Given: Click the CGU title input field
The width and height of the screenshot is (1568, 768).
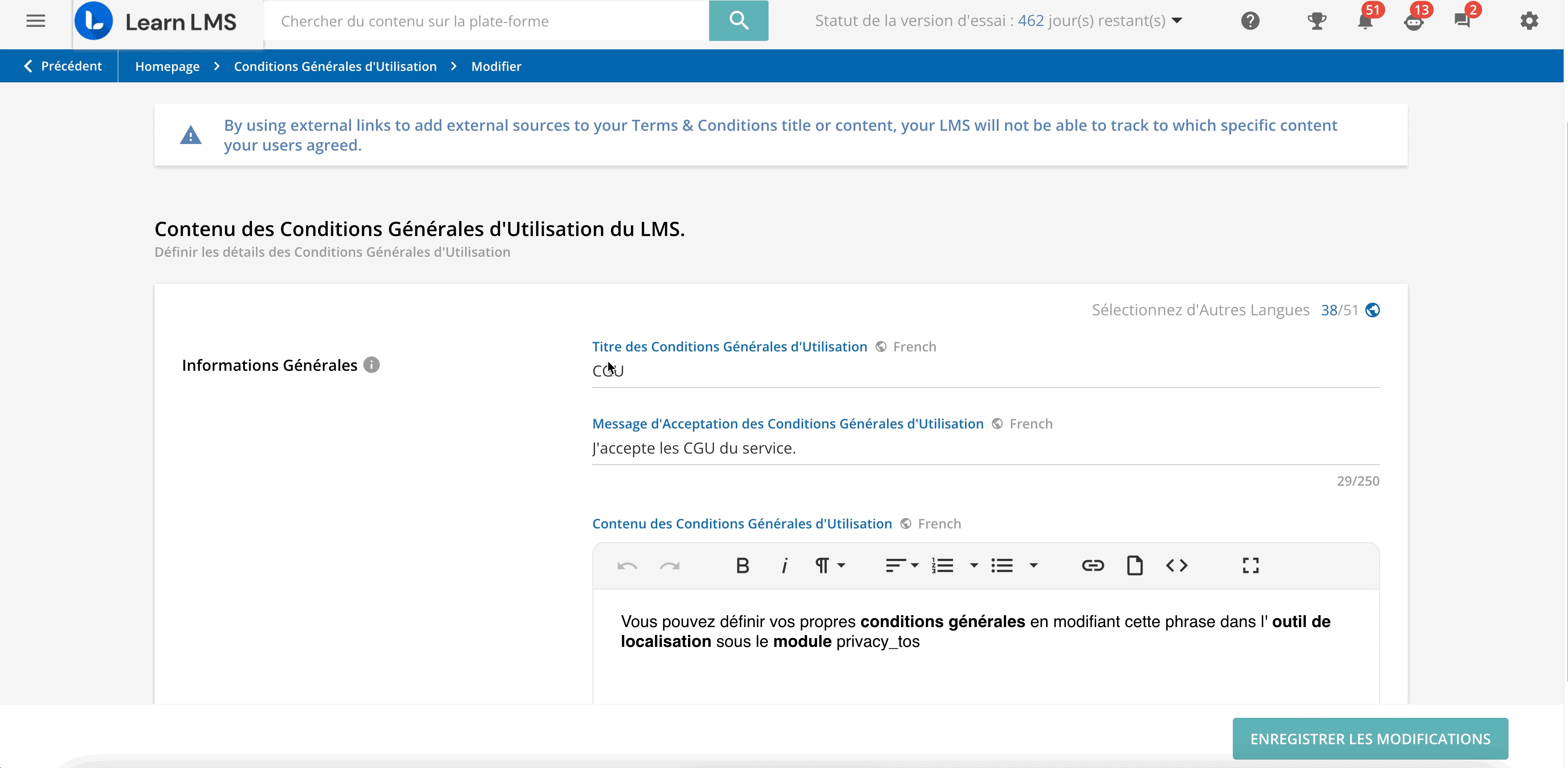Looking at the screenshot, I should coord(985,371).
